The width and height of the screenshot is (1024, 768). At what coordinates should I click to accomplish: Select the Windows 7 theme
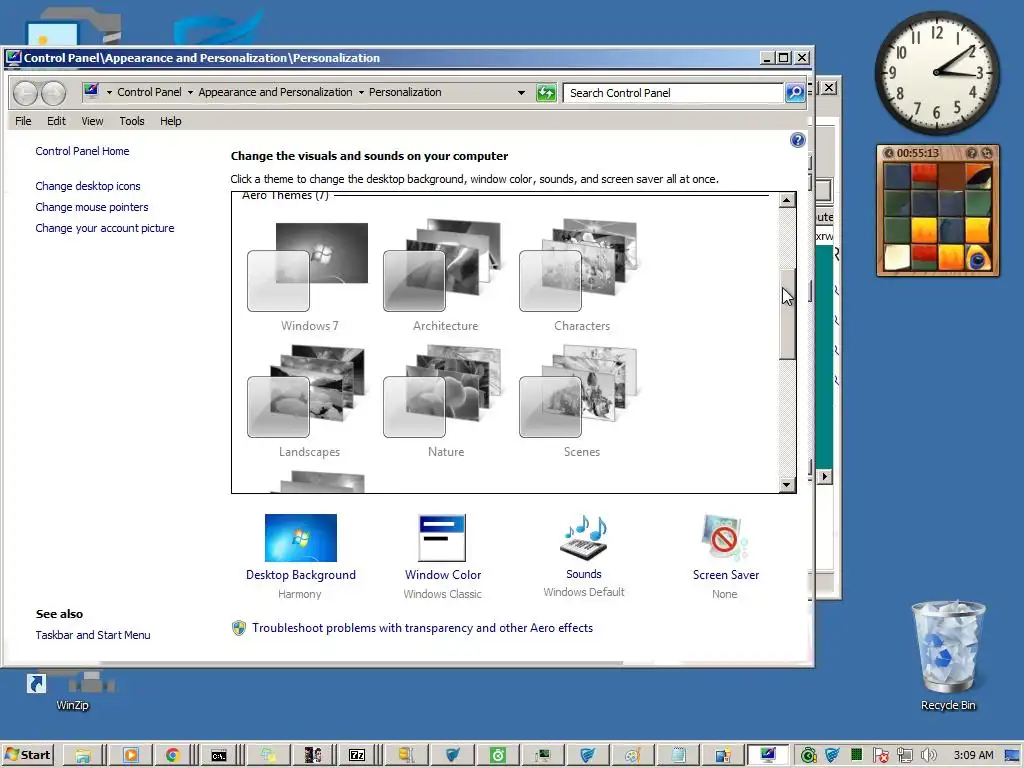(x=308, y=276)
